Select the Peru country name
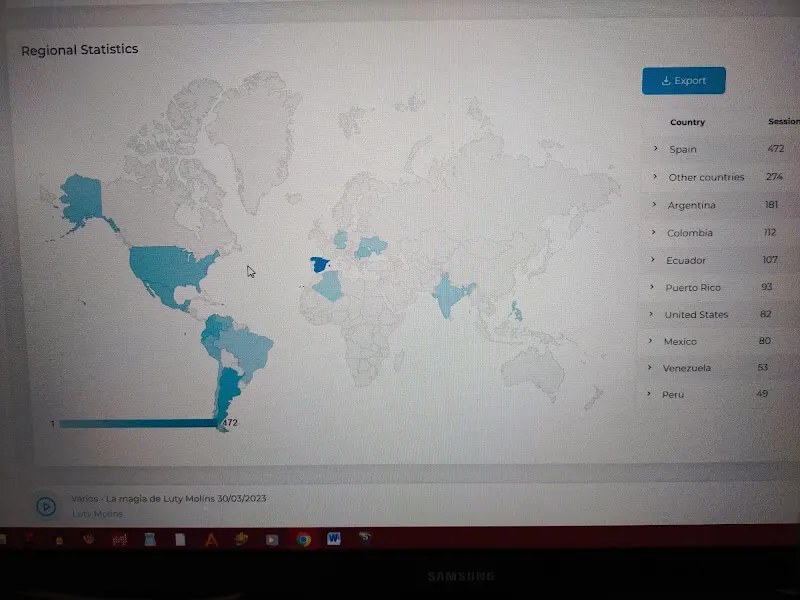 pyautogui.click(x=672, y=394)
